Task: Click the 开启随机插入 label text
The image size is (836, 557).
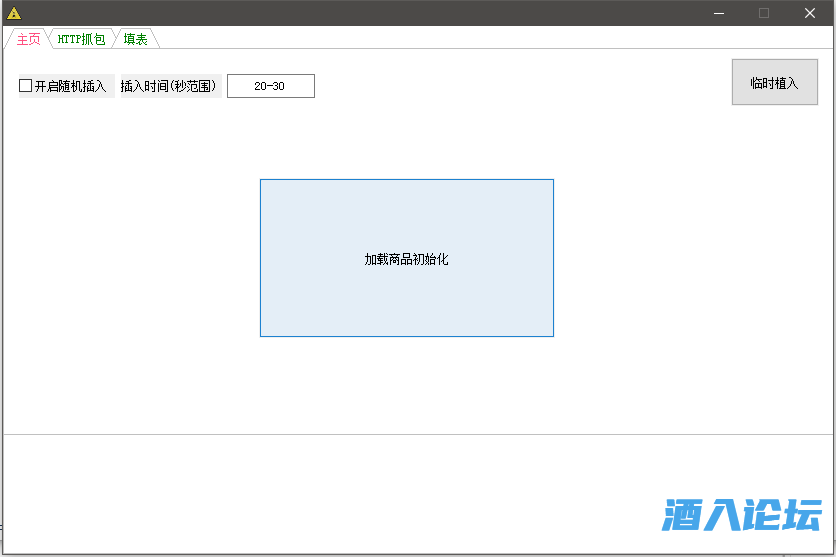Action: click(70, 86)
